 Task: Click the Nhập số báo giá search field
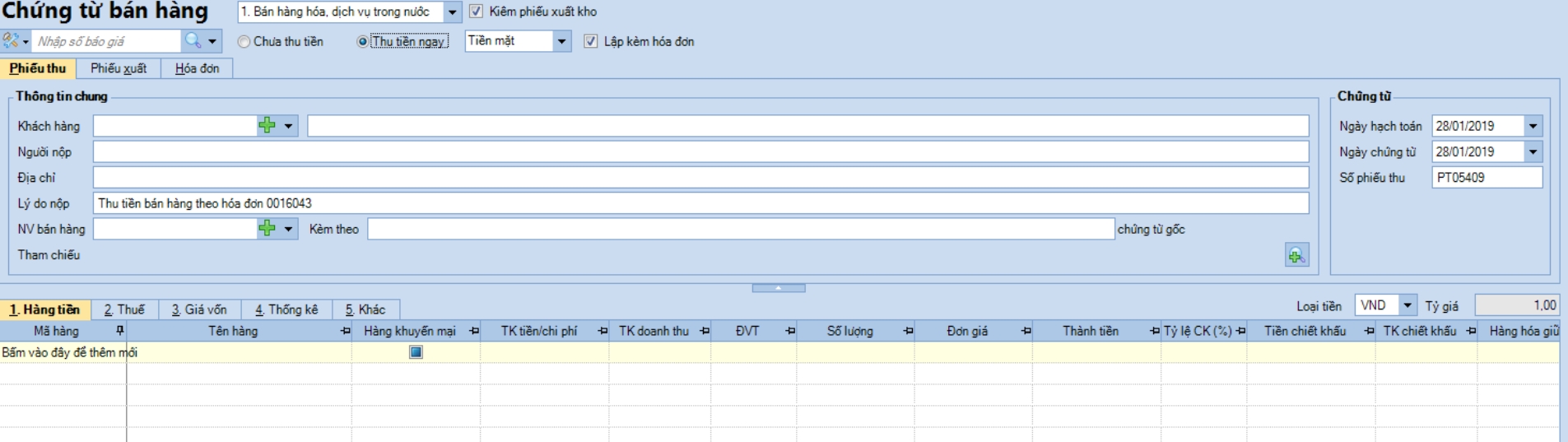pyautogui.click(x=106, y=41)
